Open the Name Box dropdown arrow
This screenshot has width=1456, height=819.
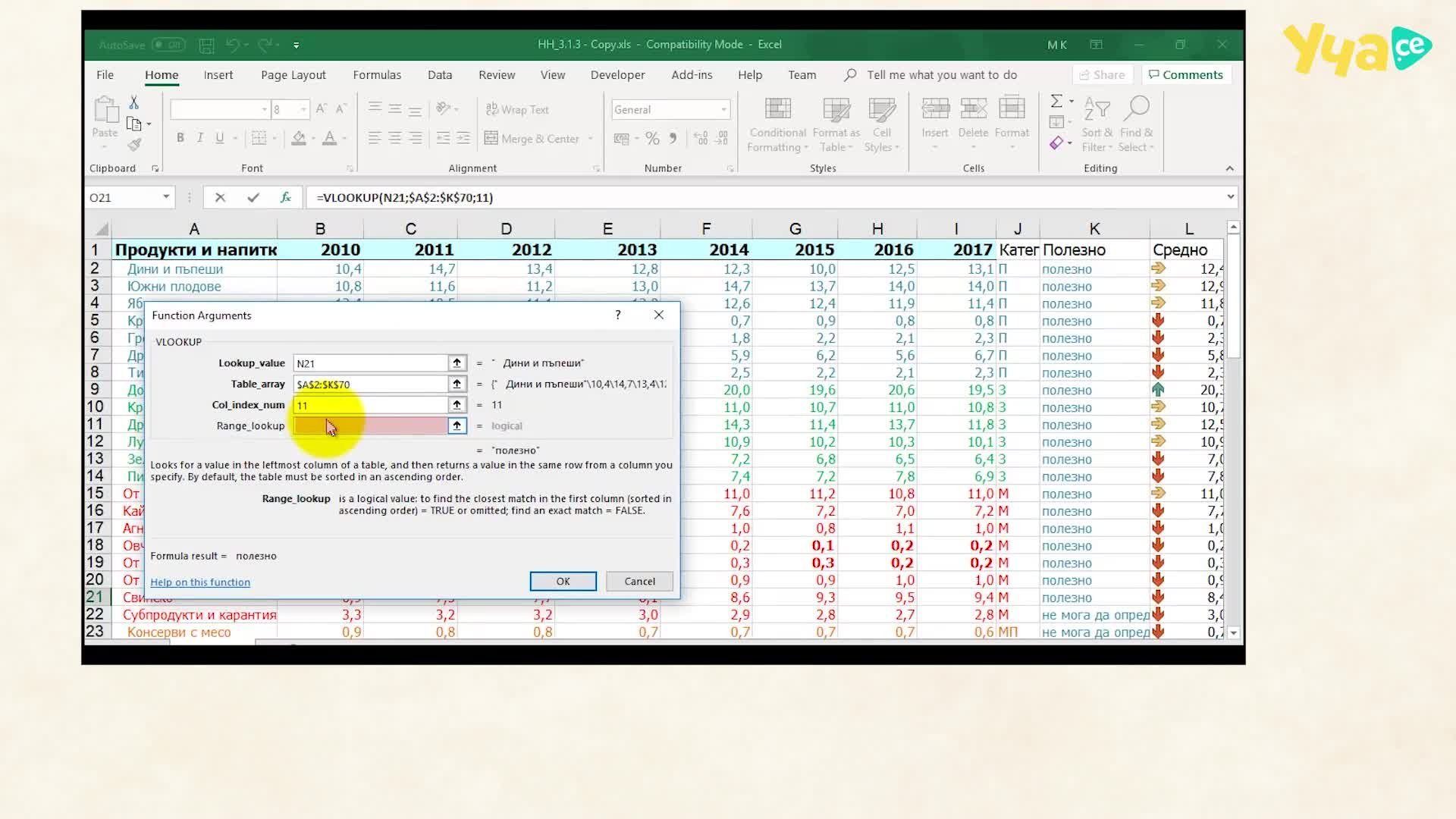(x=166, y=197)
